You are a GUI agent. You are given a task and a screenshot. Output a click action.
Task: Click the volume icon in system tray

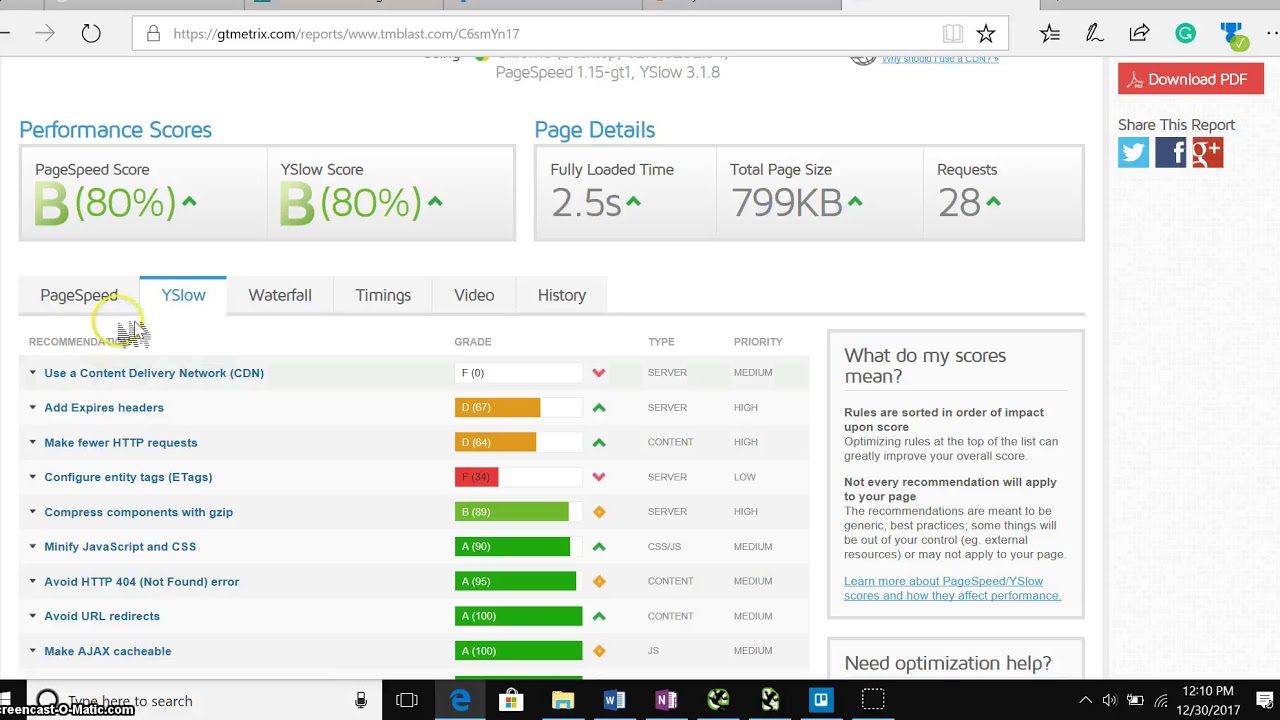coord(1109,700)
